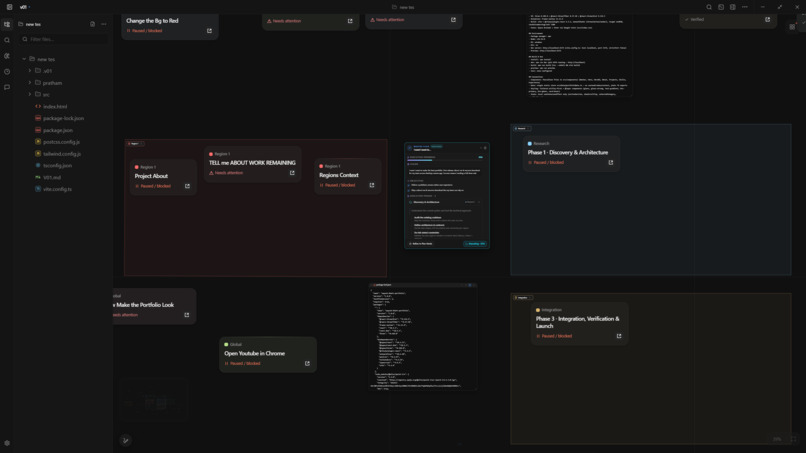Collapse the new tes root folder
Screen dimensions: 806x453
coord(24,59)
